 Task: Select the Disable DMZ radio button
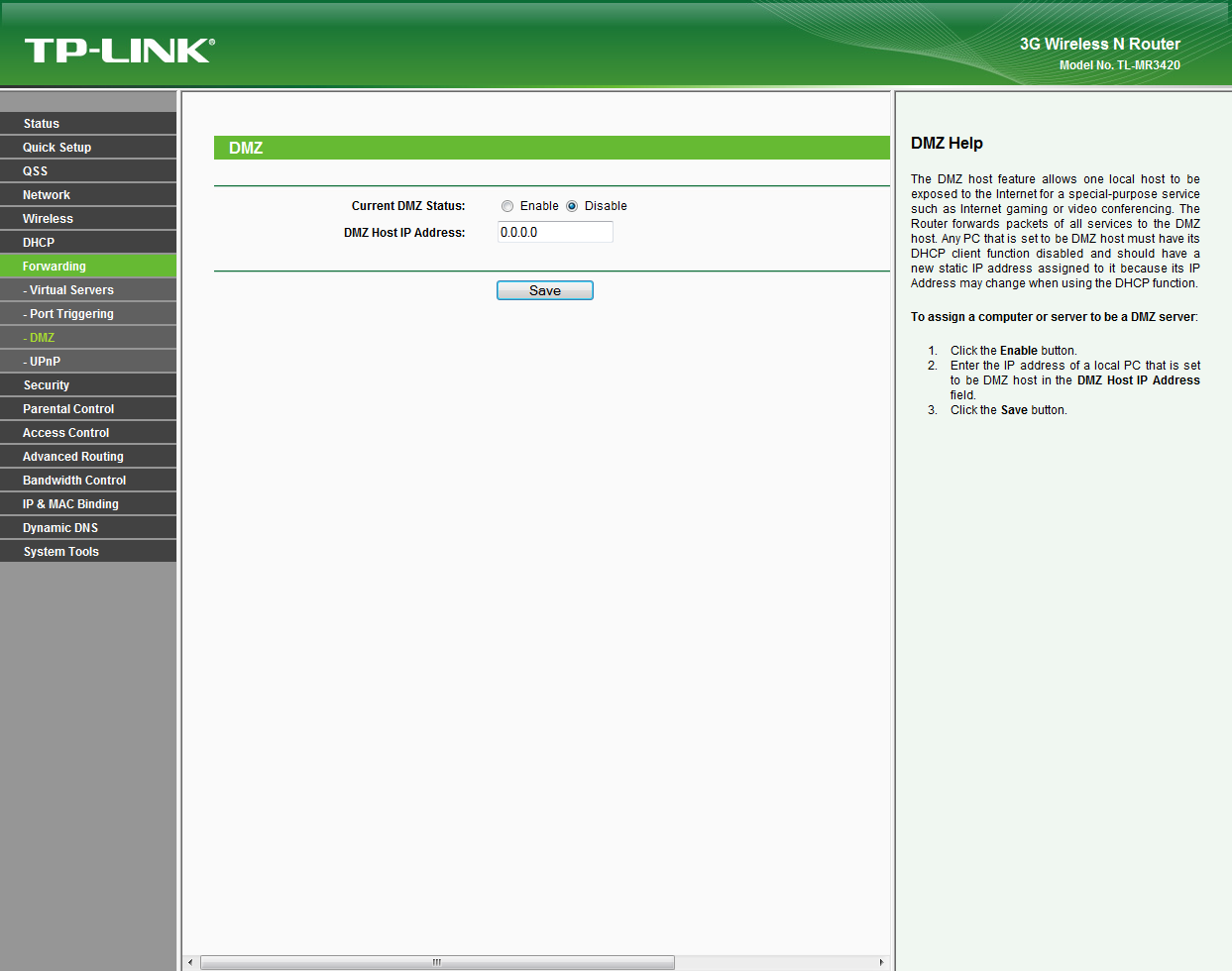click(x=572, y=206)
